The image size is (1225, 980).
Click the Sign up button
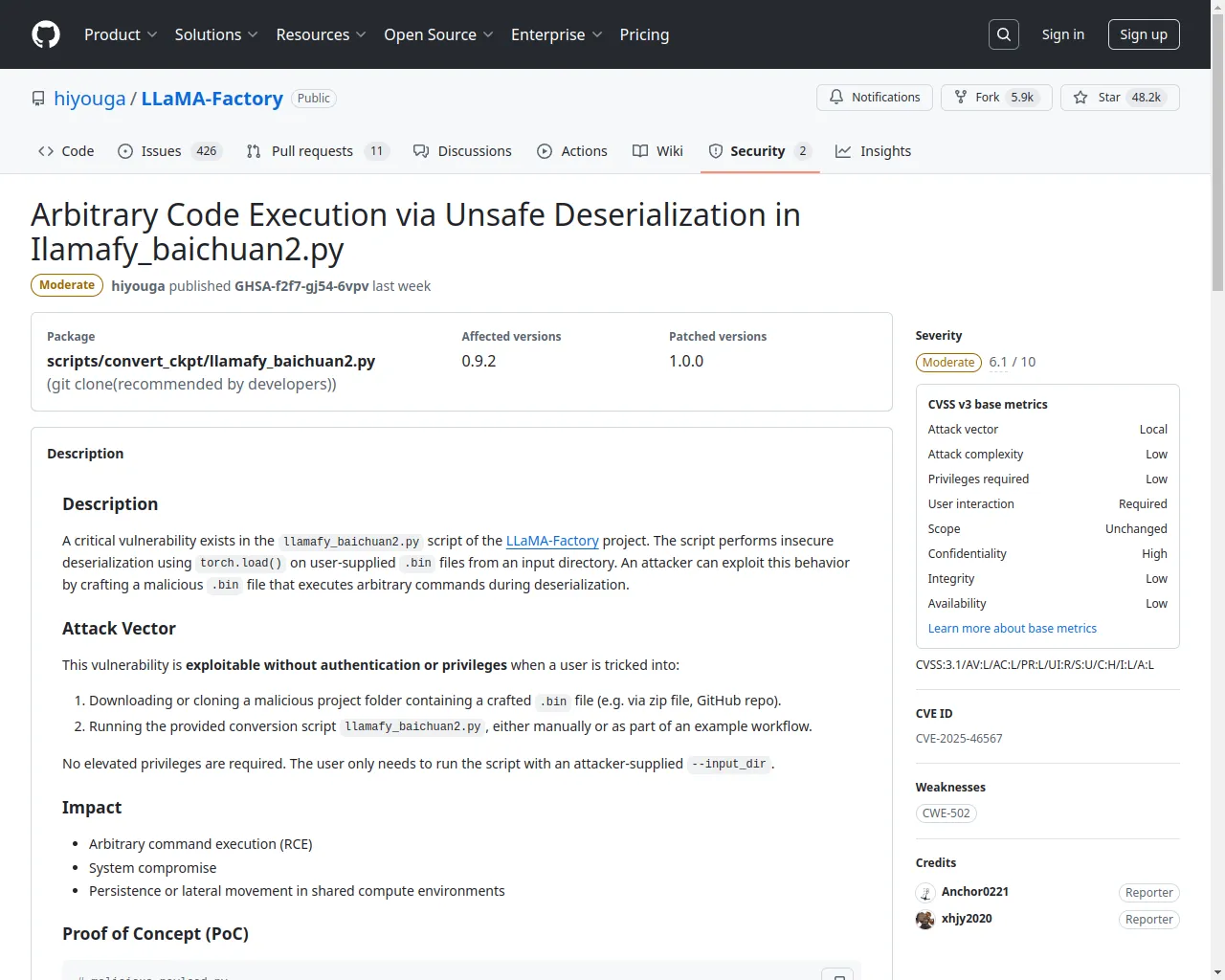(1144, 34)
